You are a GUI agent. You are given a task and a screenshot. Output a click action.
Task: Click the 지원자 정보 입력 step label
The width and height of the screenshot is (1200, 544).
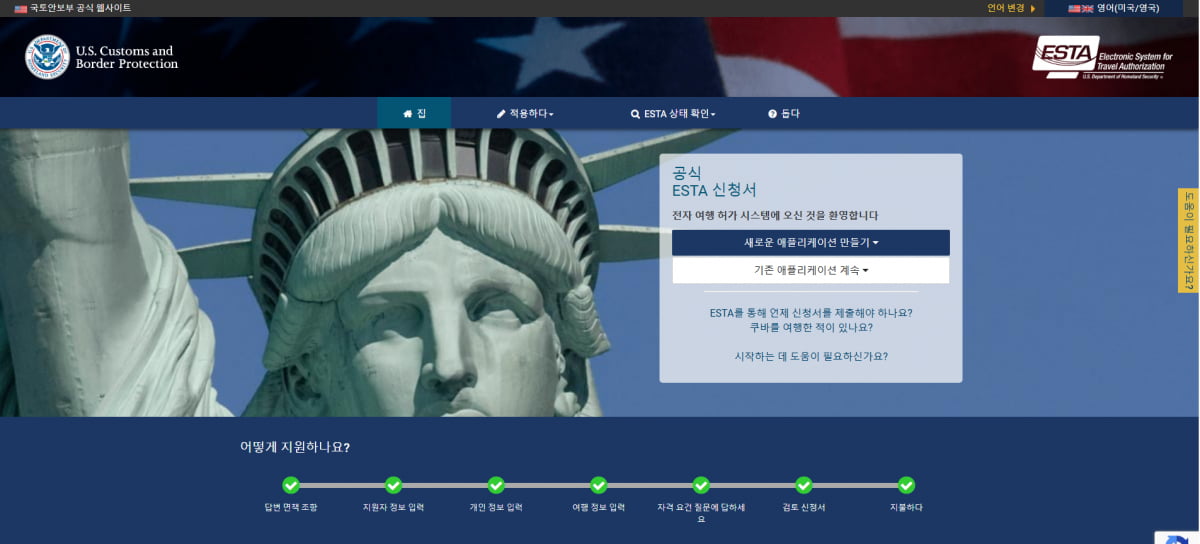393,507
